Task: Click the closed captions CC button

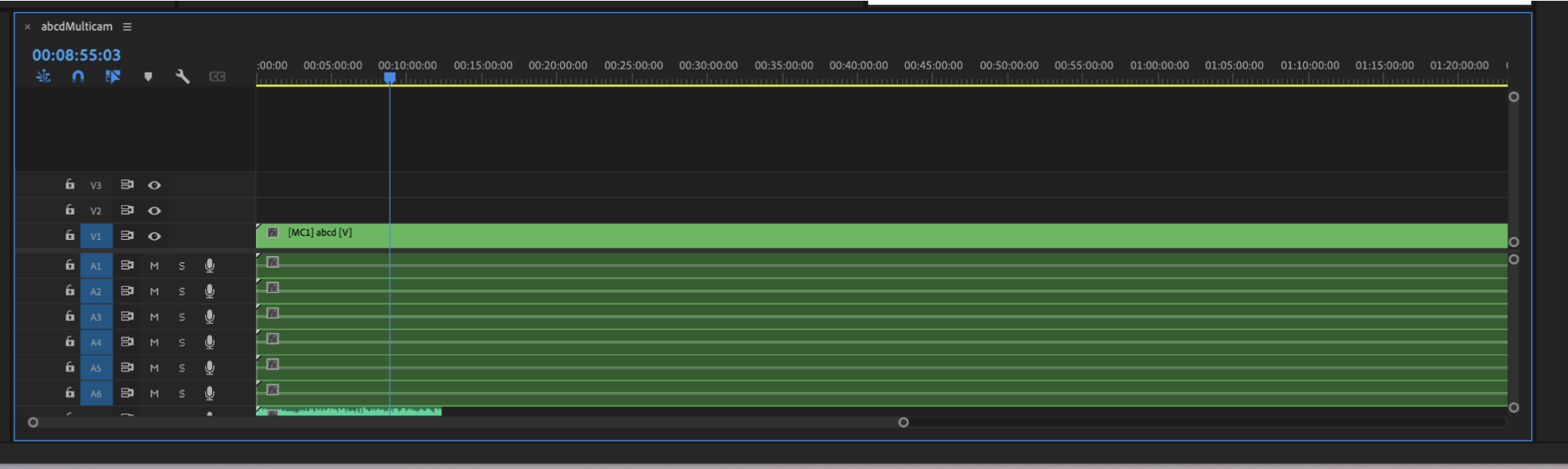Action: (218, 76)
